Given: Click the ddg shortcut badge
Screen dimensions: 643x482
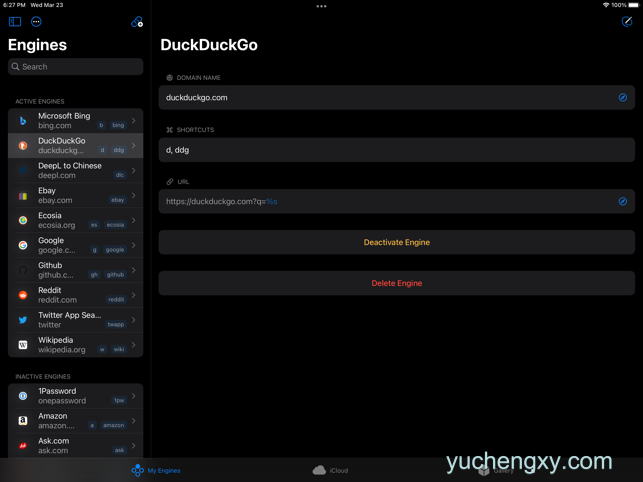Looking at the screenshot, I should 119,150.
